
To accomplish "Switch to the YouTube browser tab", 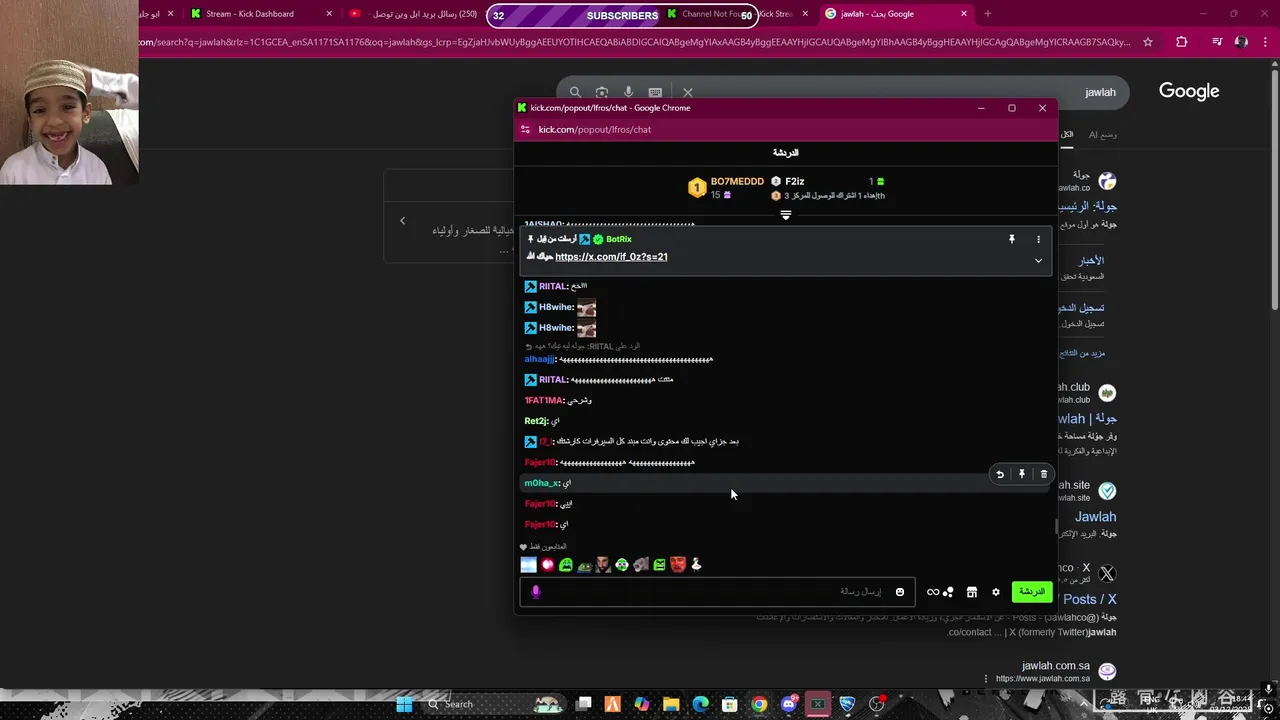I will click(x=412, y=14).
